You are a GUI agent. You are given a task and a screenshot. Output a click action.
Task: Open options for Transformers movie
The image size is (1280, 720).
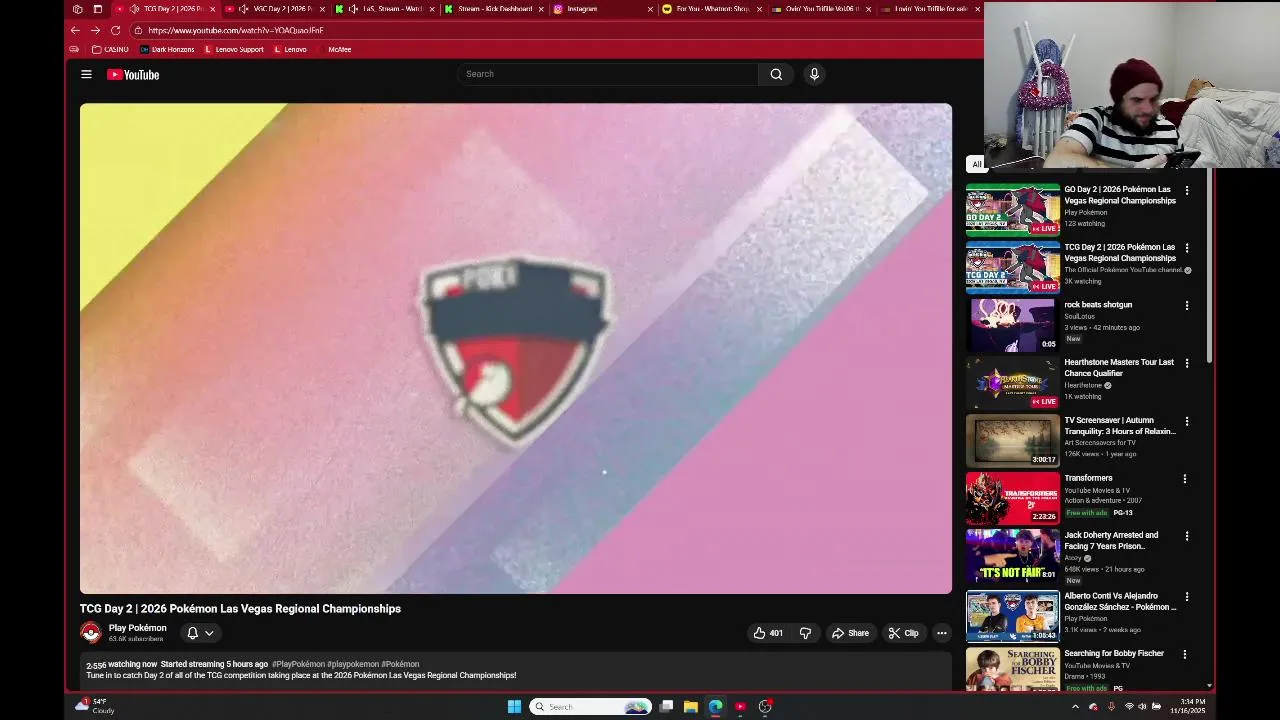click(1185, 479)
